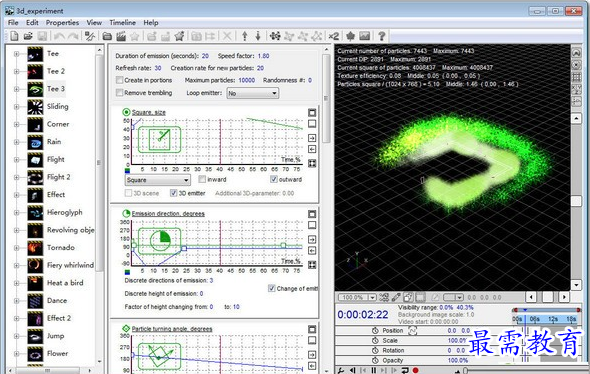The height and width of the screenshot is (374, 590).
Task: Click the x2 toolbar icon
Action: [334, 36]
